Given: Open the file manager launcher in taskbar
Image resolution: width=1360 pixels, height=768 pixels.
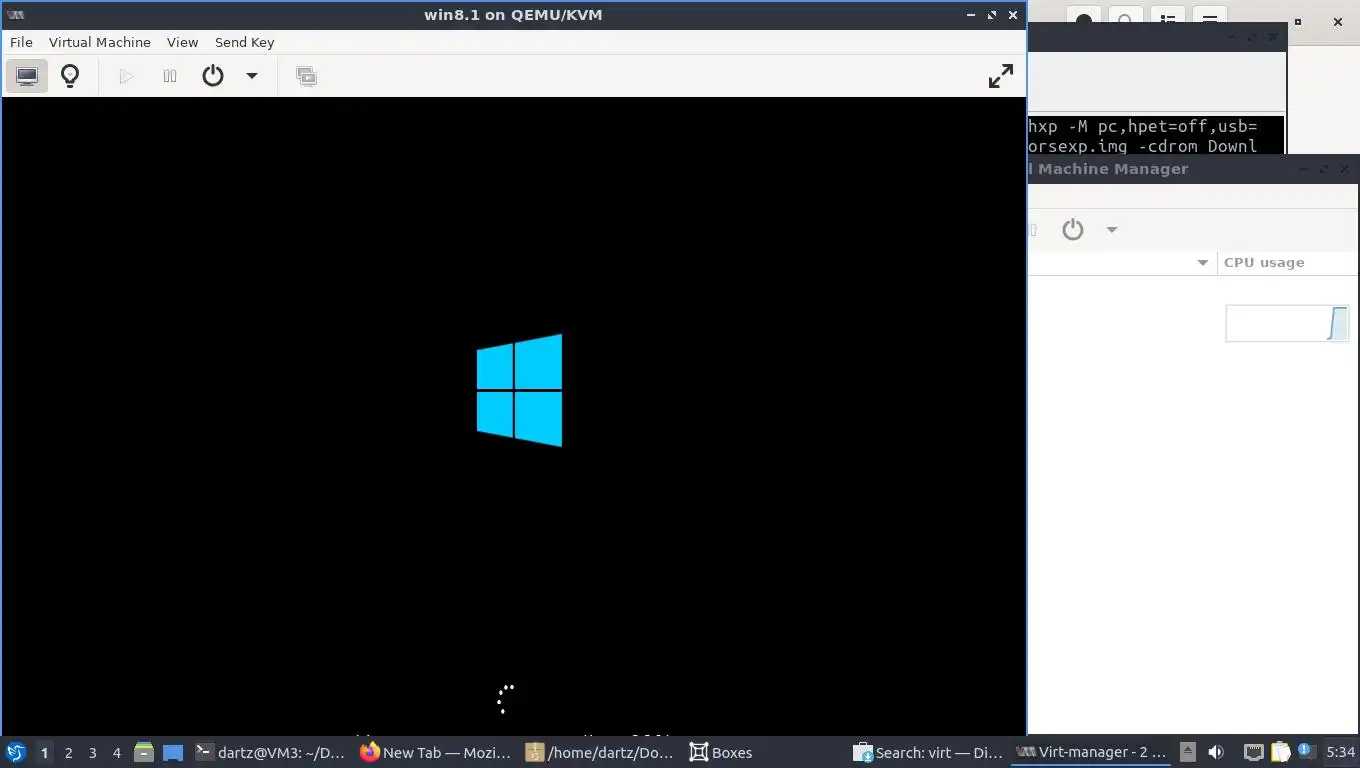Looking at the screenshot, I should coord(144,752).
